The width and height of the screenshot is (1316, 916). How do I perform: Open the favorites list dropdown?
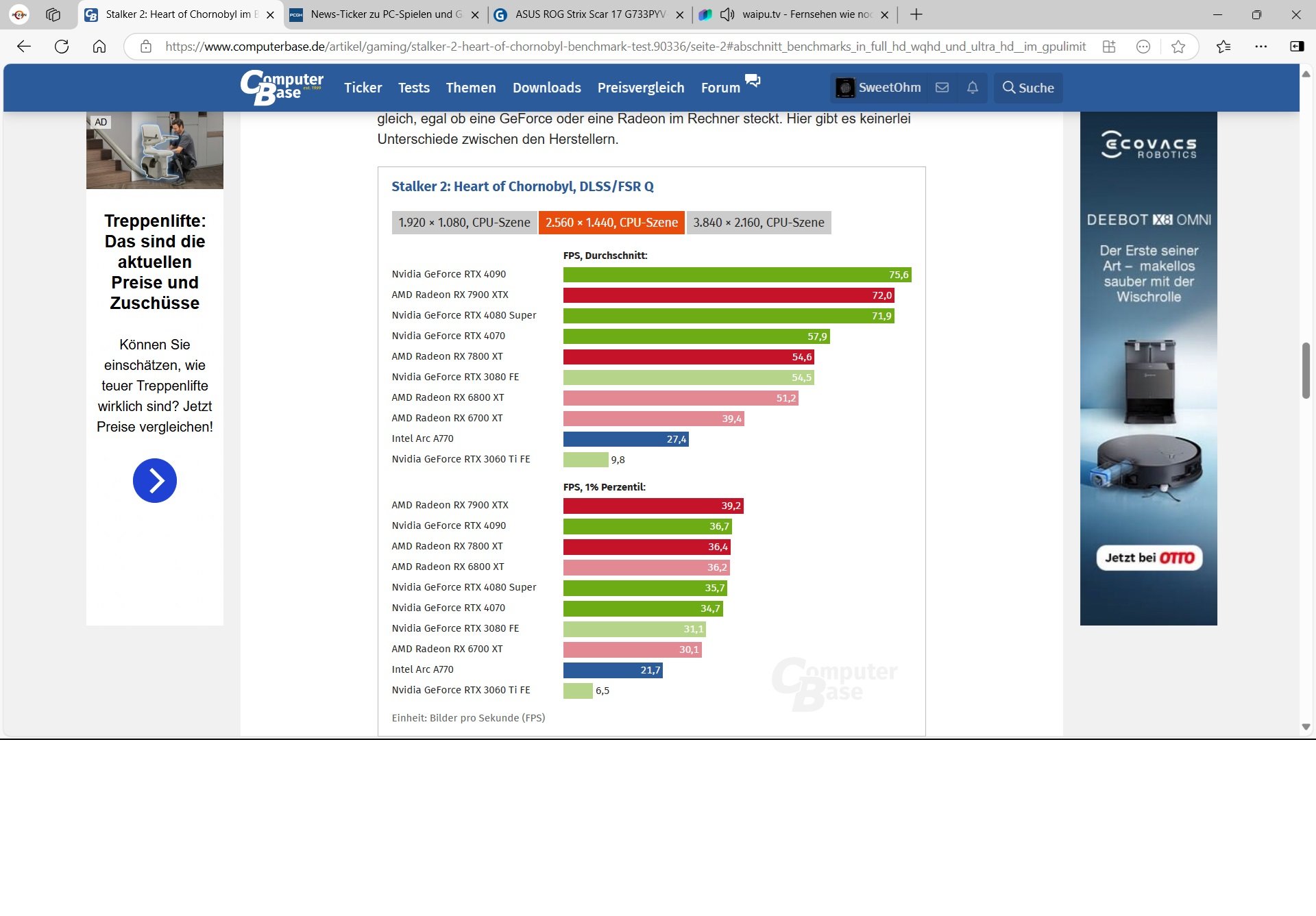(1223, 47)
